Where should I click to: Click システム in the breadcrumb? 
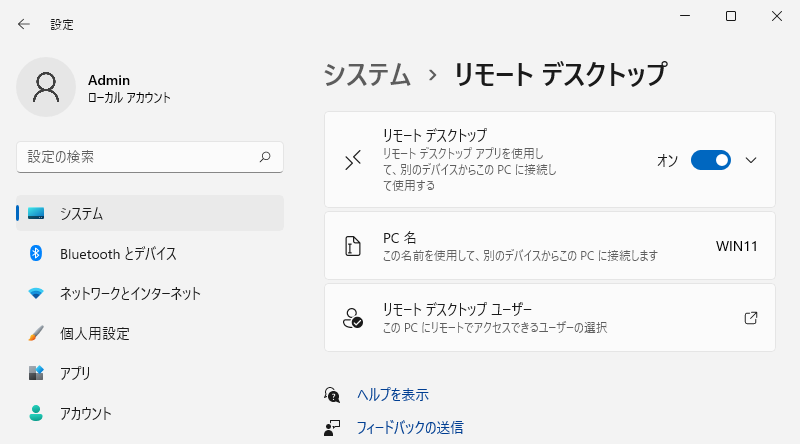click(x=367, y=75)
